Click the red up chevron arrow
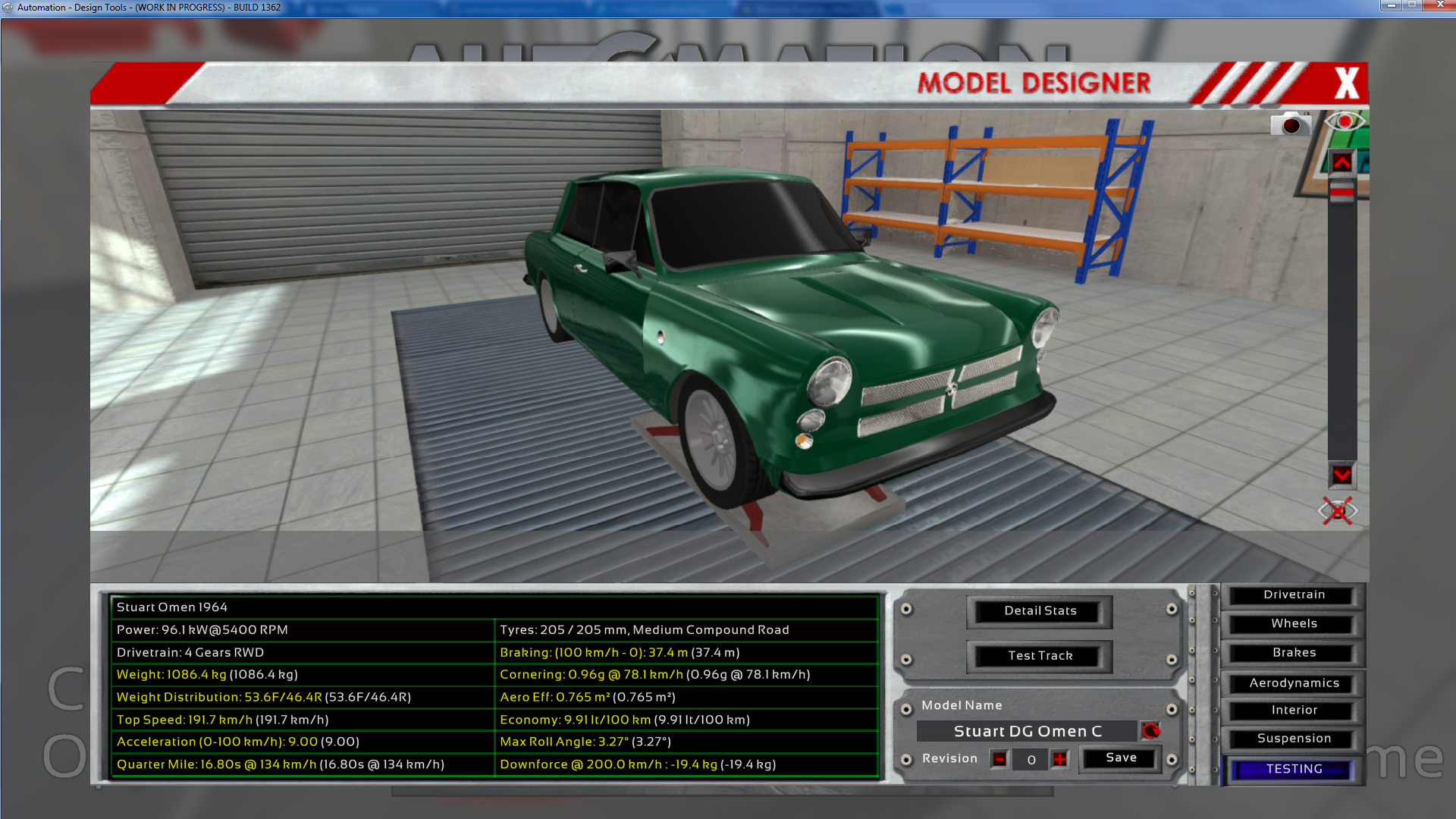This screenshot has width=1456, height=819. [x=1341, y=162]
